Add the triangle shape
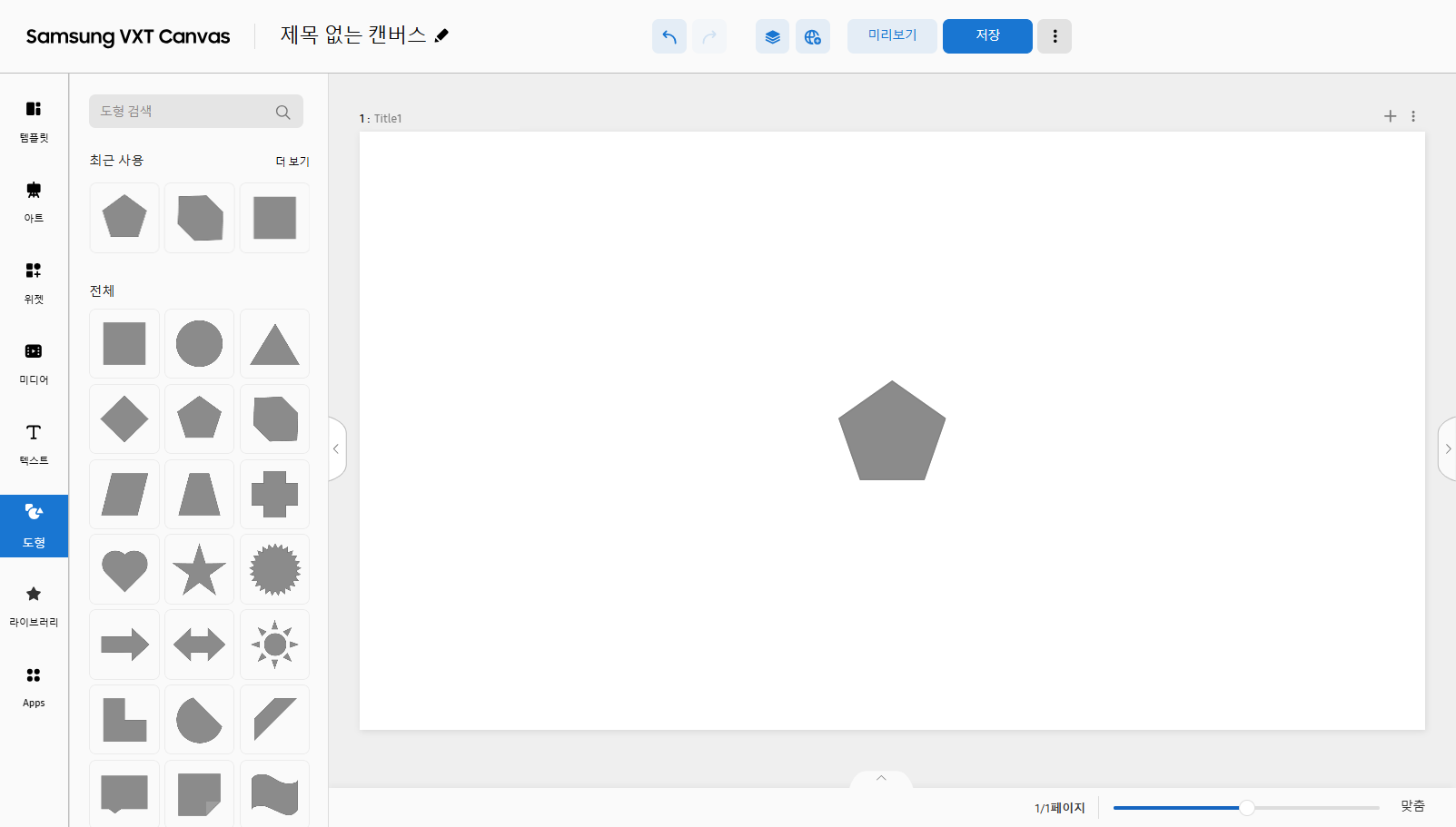Screen dimensions: 1456x827 coord(275,343)
